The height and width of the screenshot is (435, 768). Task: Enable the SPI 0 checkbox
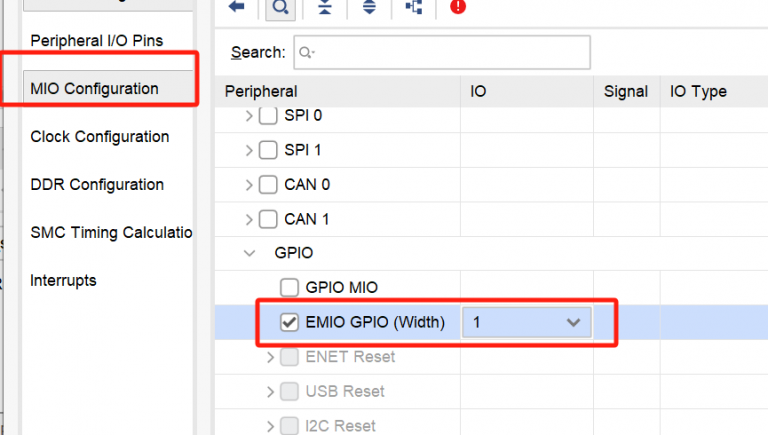268,116
